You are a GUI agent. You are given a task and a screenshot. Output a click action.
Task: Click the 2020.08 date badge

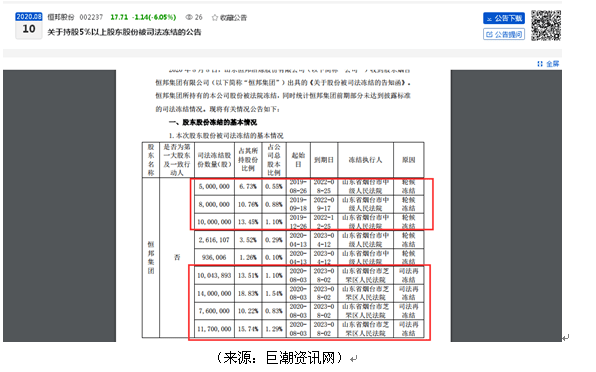(29, 16)
